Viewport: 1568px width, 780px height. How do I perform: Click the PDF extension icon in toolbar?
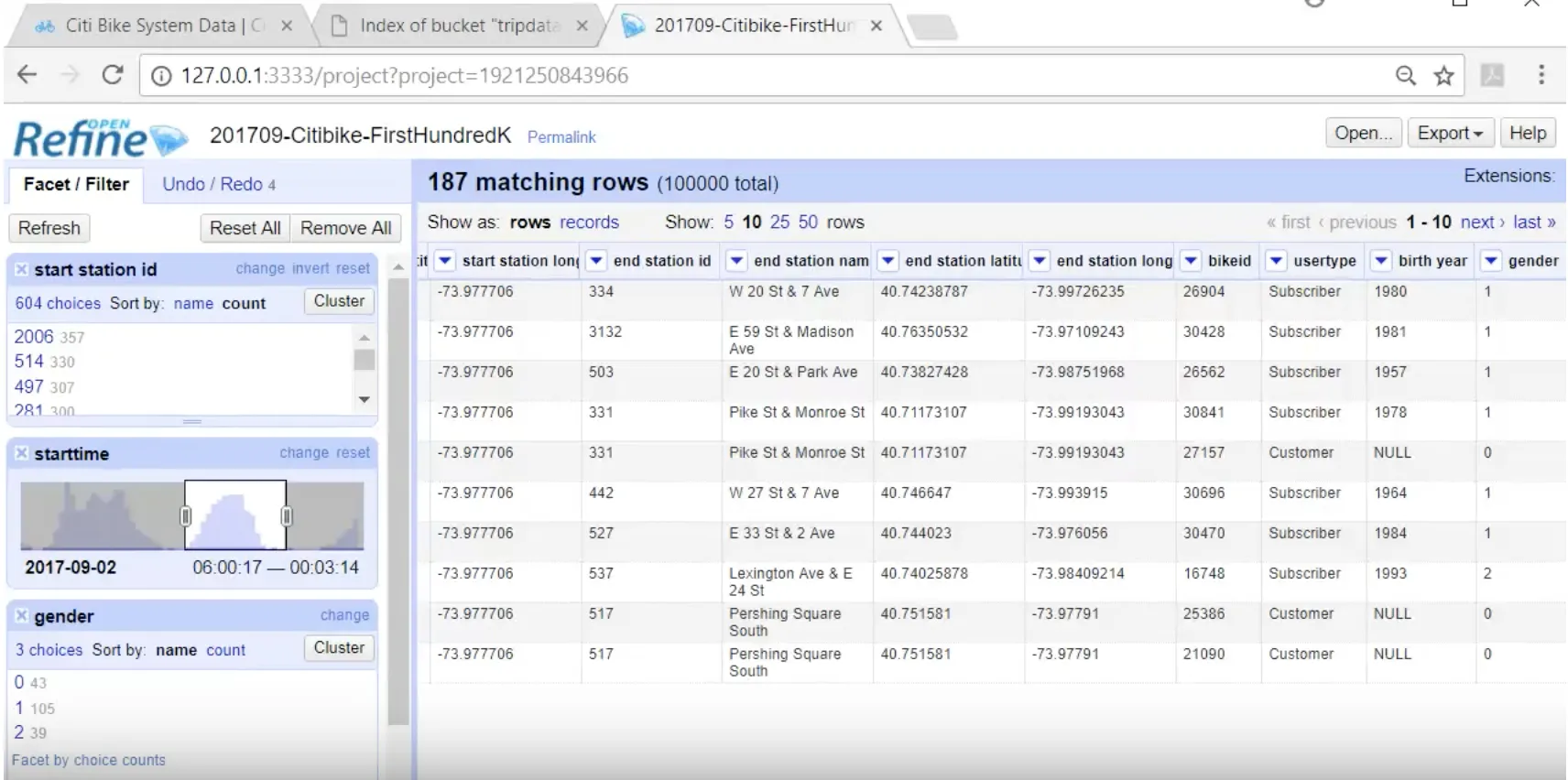tap(1492, 75)
